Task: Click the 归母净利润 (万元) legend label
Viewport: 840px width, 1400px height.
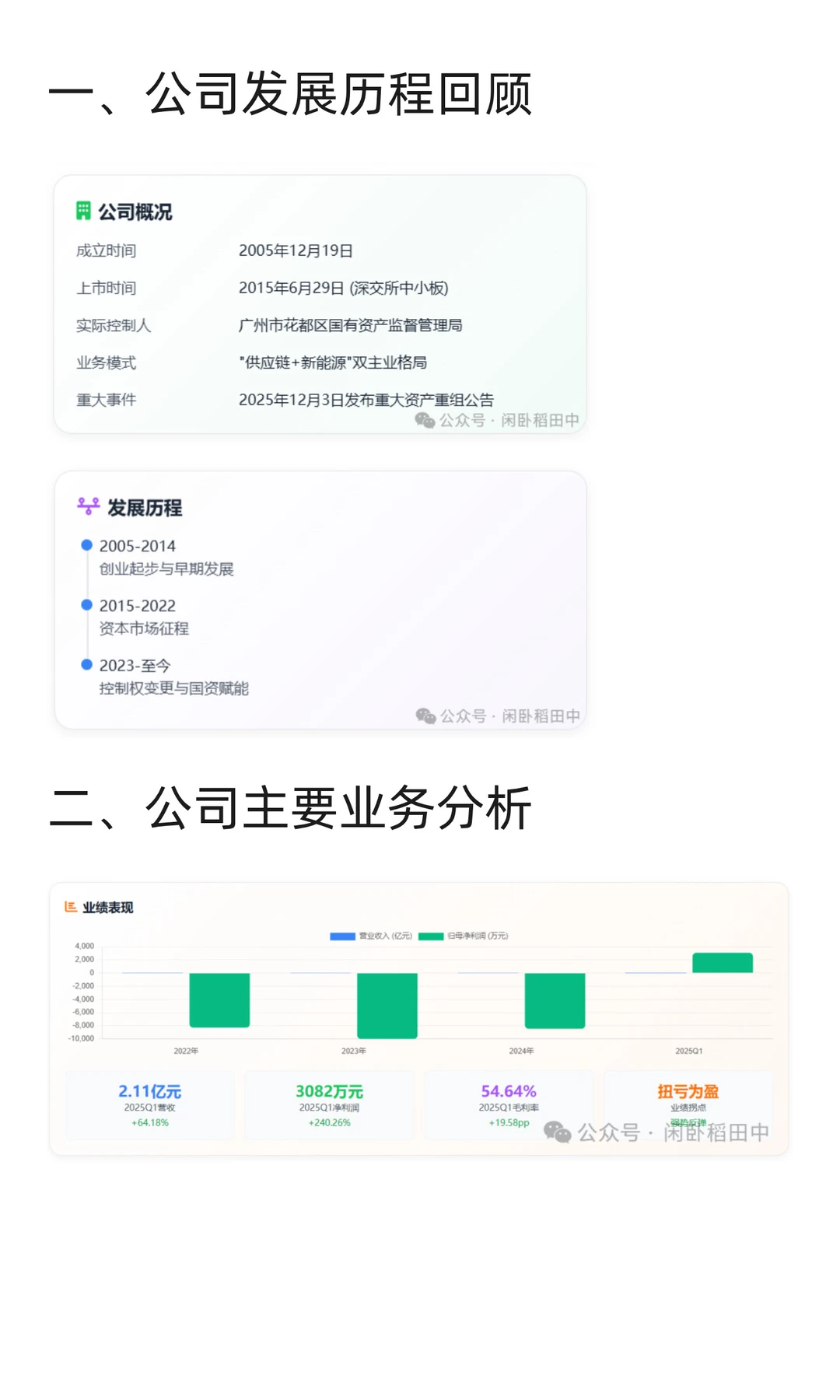Action: coord(478,936)
